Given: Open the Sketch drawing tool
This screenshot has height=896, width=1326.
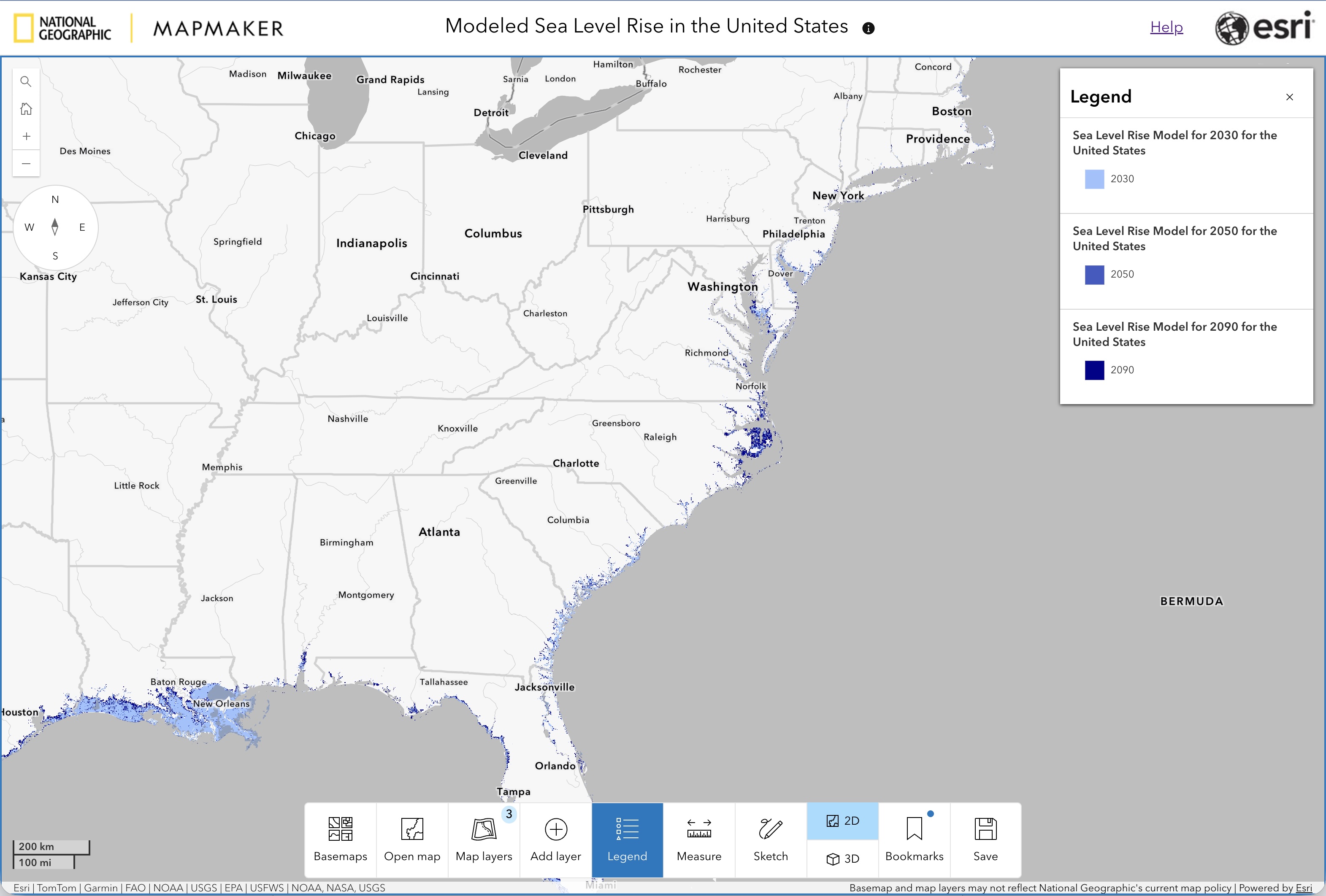Looking at the screenshot, I should point(771,839).
